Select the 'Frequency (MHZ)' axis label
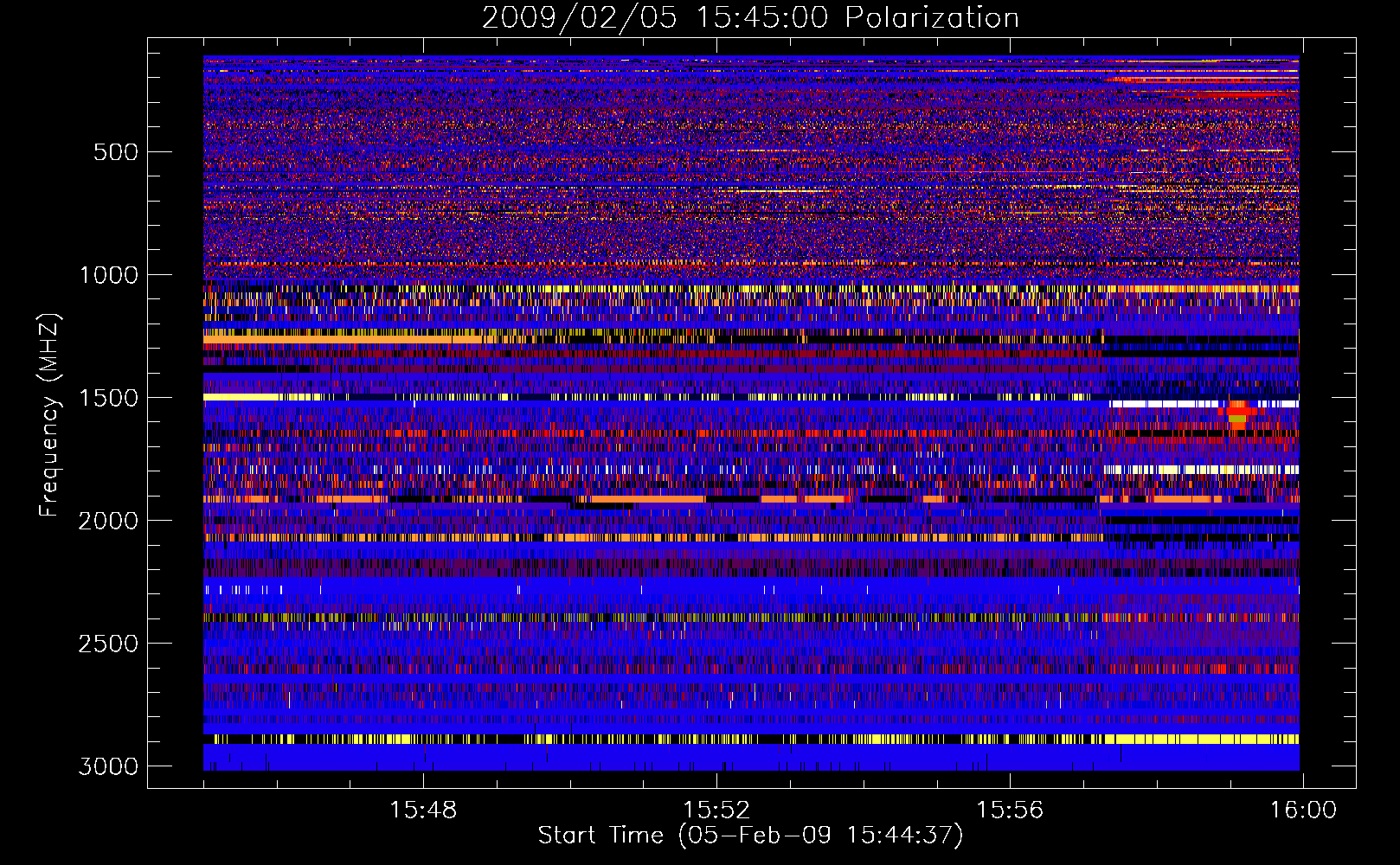 point(50,416)
